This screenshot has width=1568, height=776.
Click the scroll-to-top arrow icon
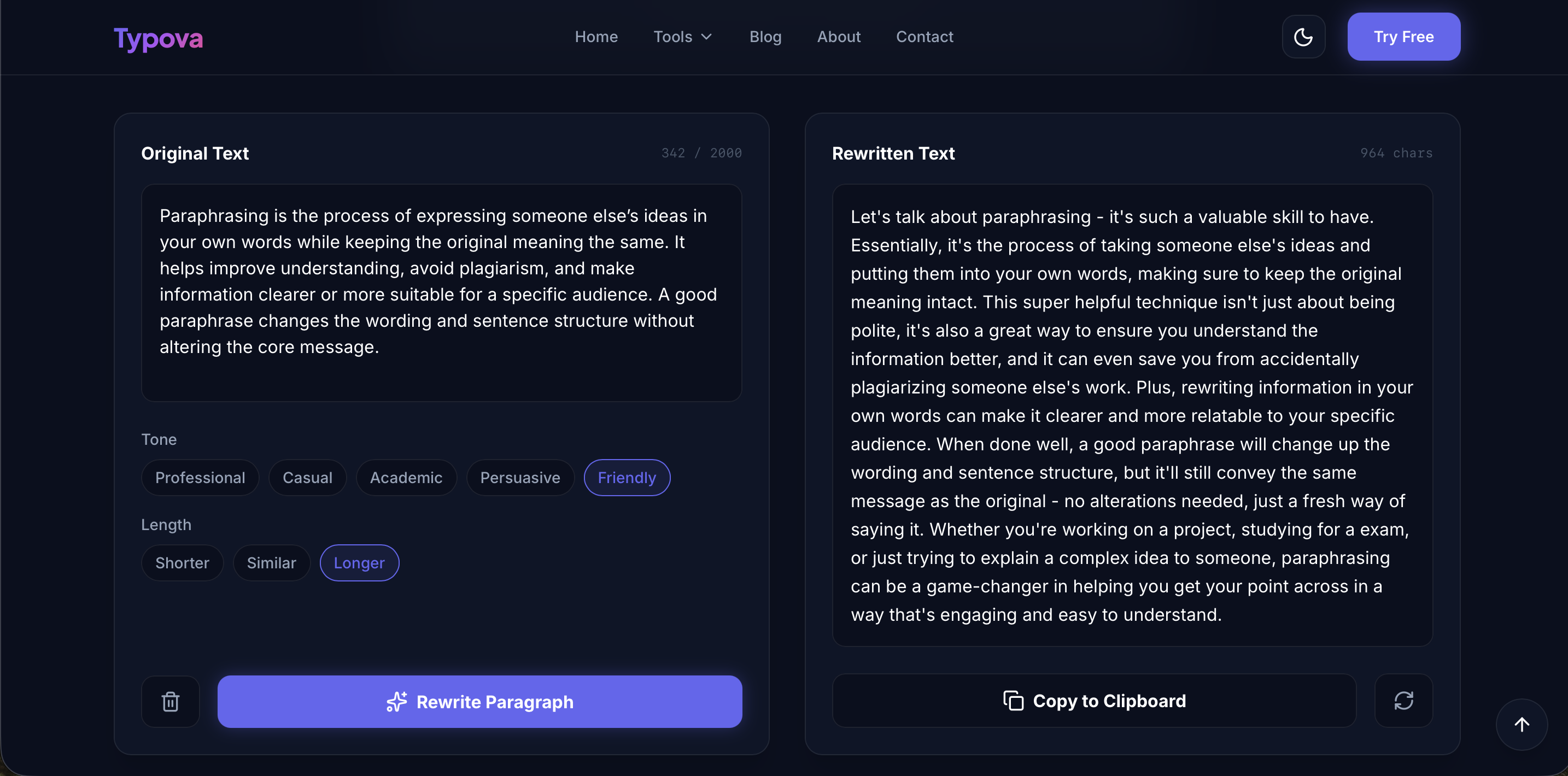point(1521,724)
